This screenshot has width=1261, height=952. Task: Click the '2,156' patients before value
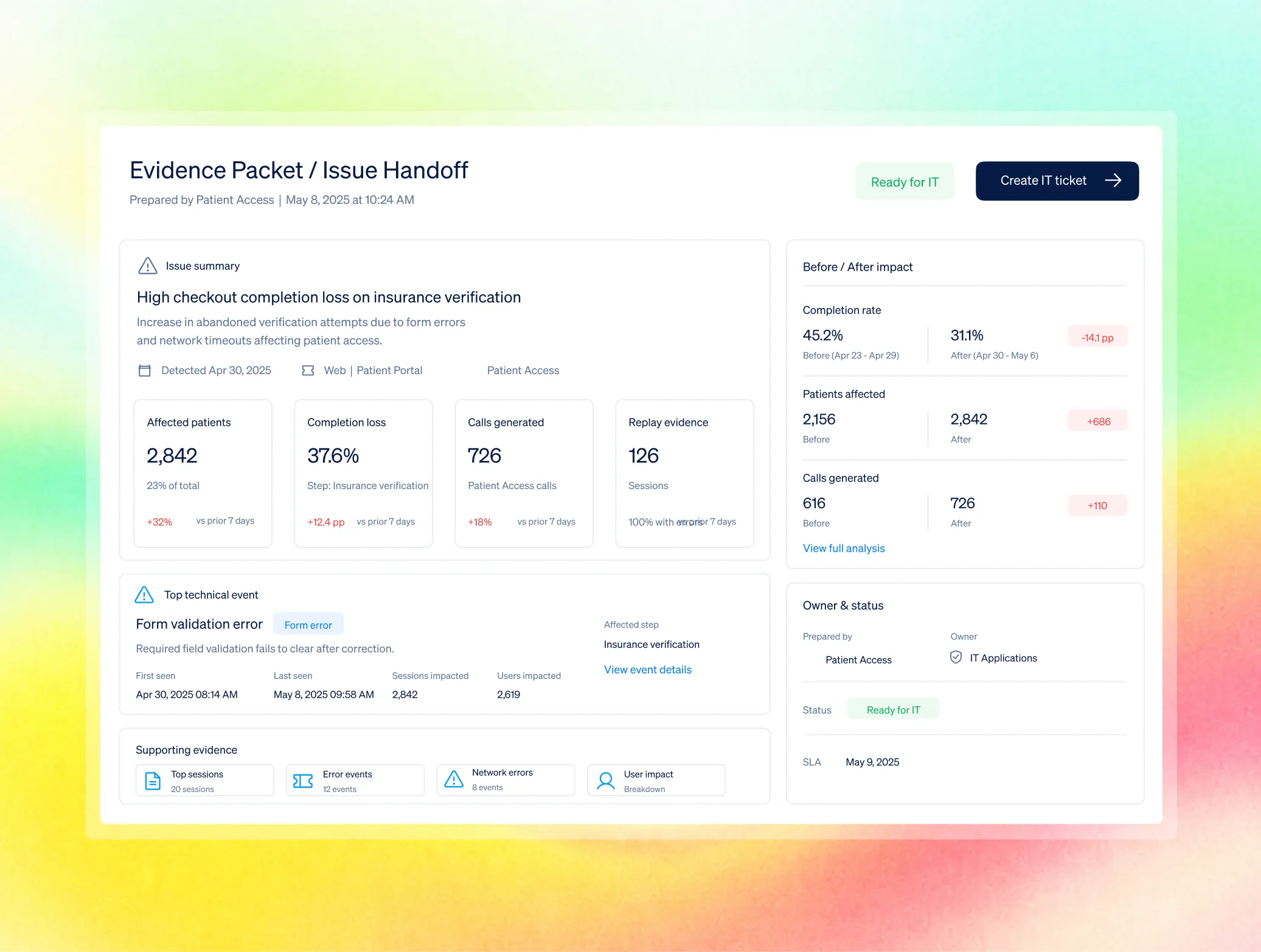819,420
